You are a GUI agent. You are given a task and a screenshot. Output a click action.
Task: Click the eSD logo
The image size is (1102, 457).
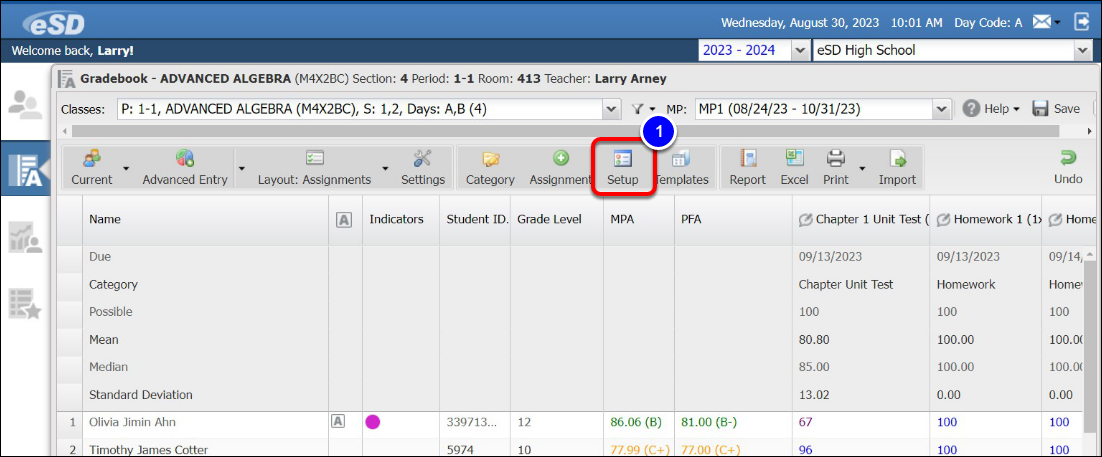(53, 23)
